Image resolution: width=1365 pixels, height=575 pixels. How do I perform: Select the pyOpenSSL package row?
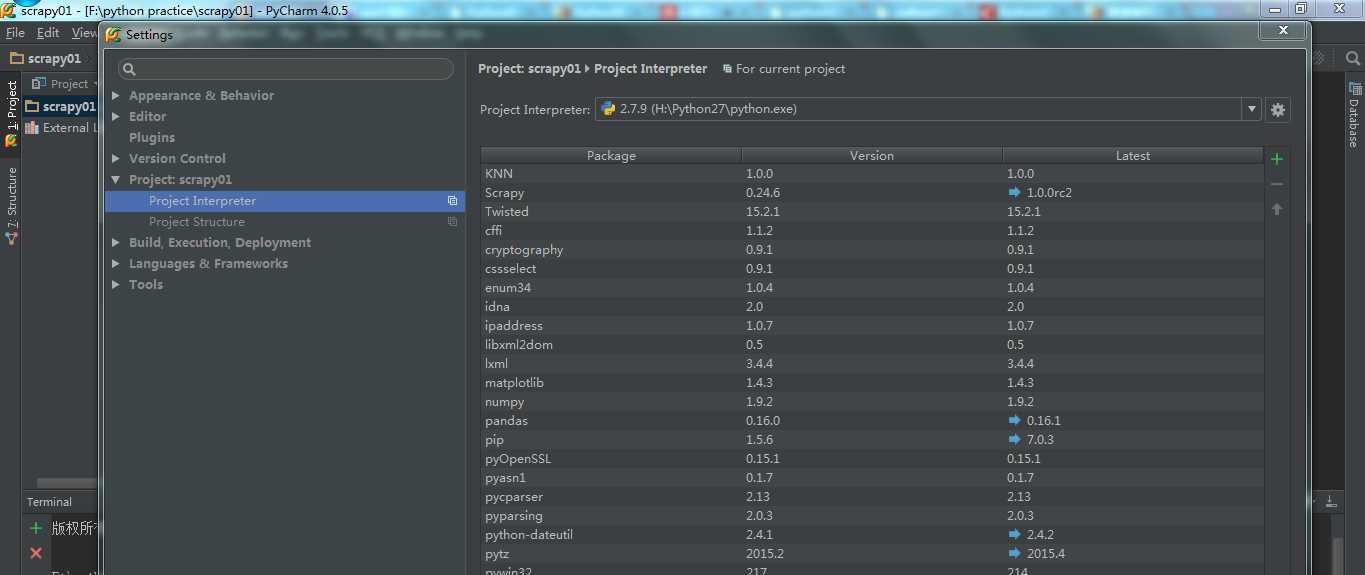(x=872, y=458)
